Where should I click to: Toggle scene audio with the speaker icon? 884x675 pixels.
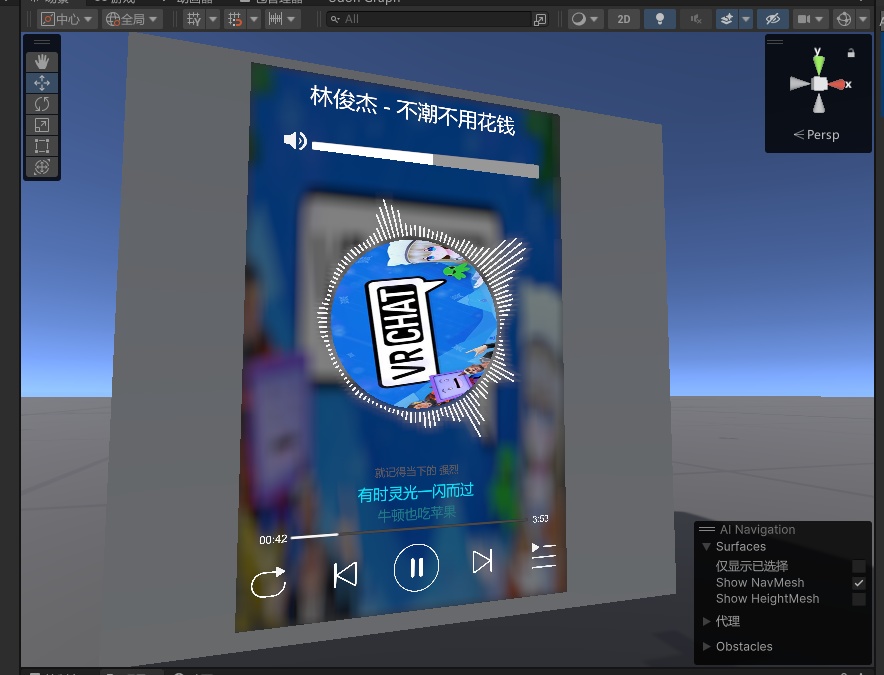click(x=693, y=18)
